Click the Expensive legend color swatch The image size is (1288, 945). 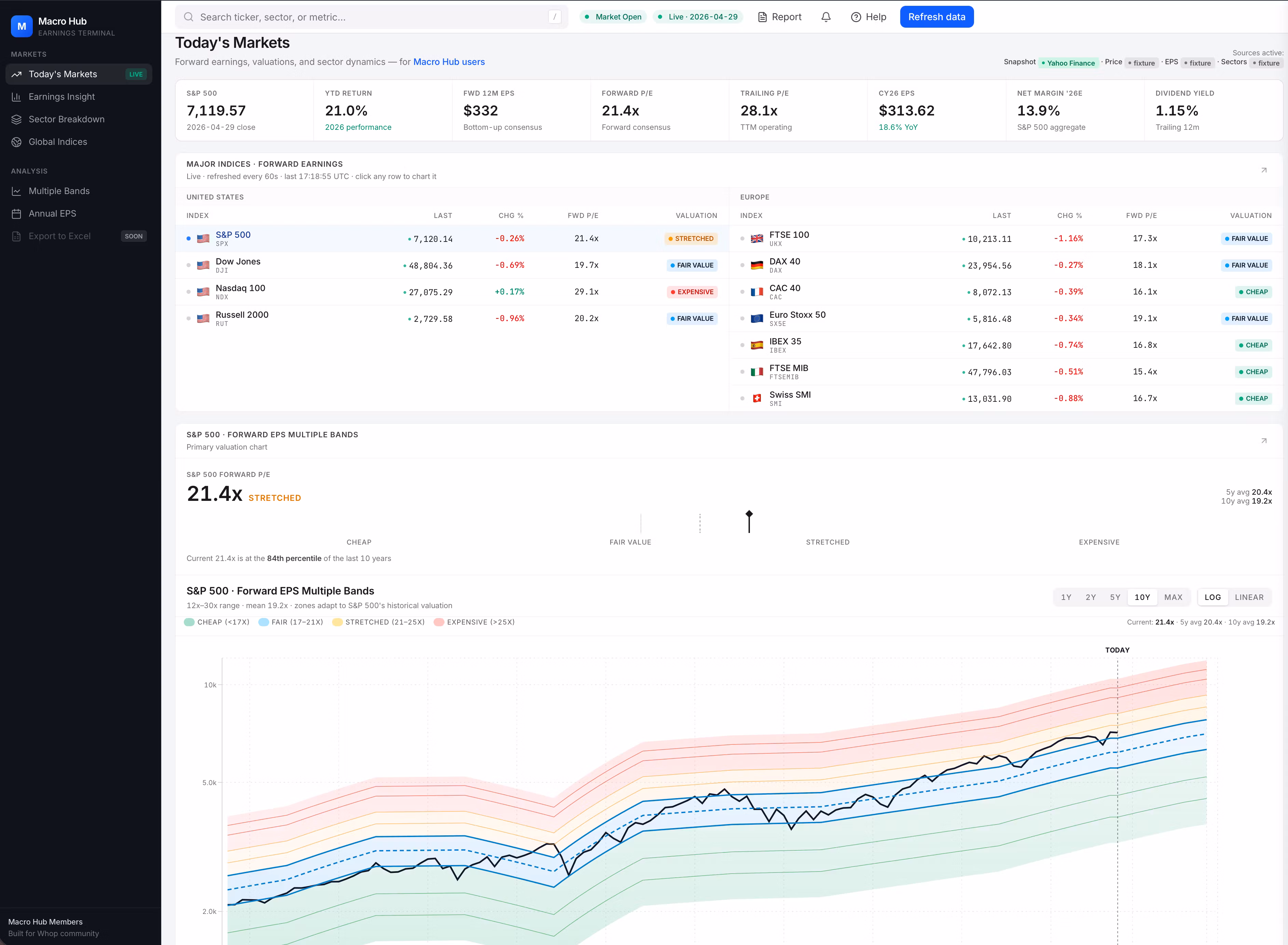[x=439, y=622]
